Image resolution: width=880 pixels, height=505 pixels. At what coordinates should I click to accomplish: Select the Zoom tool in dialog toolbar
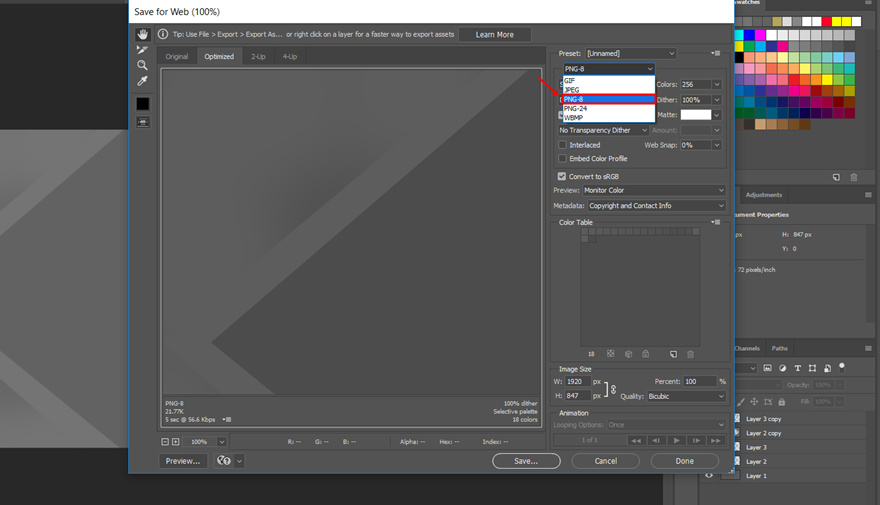tap(143, 65)
